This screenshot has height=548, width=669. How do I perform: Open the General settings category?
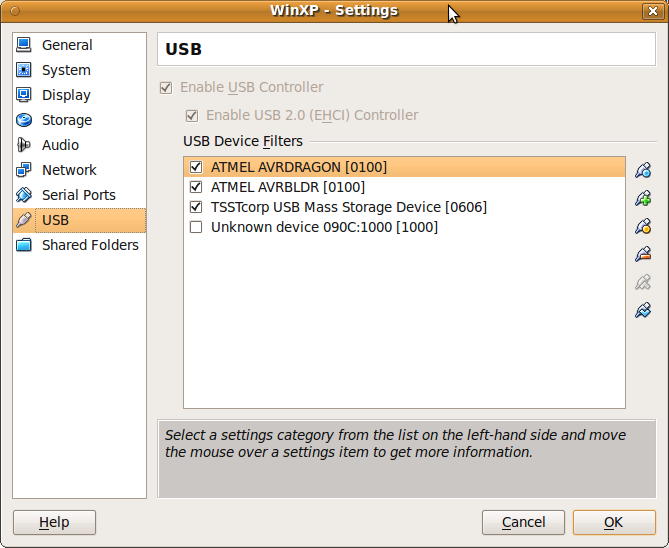pyautogui.click(x=67, y=45)
